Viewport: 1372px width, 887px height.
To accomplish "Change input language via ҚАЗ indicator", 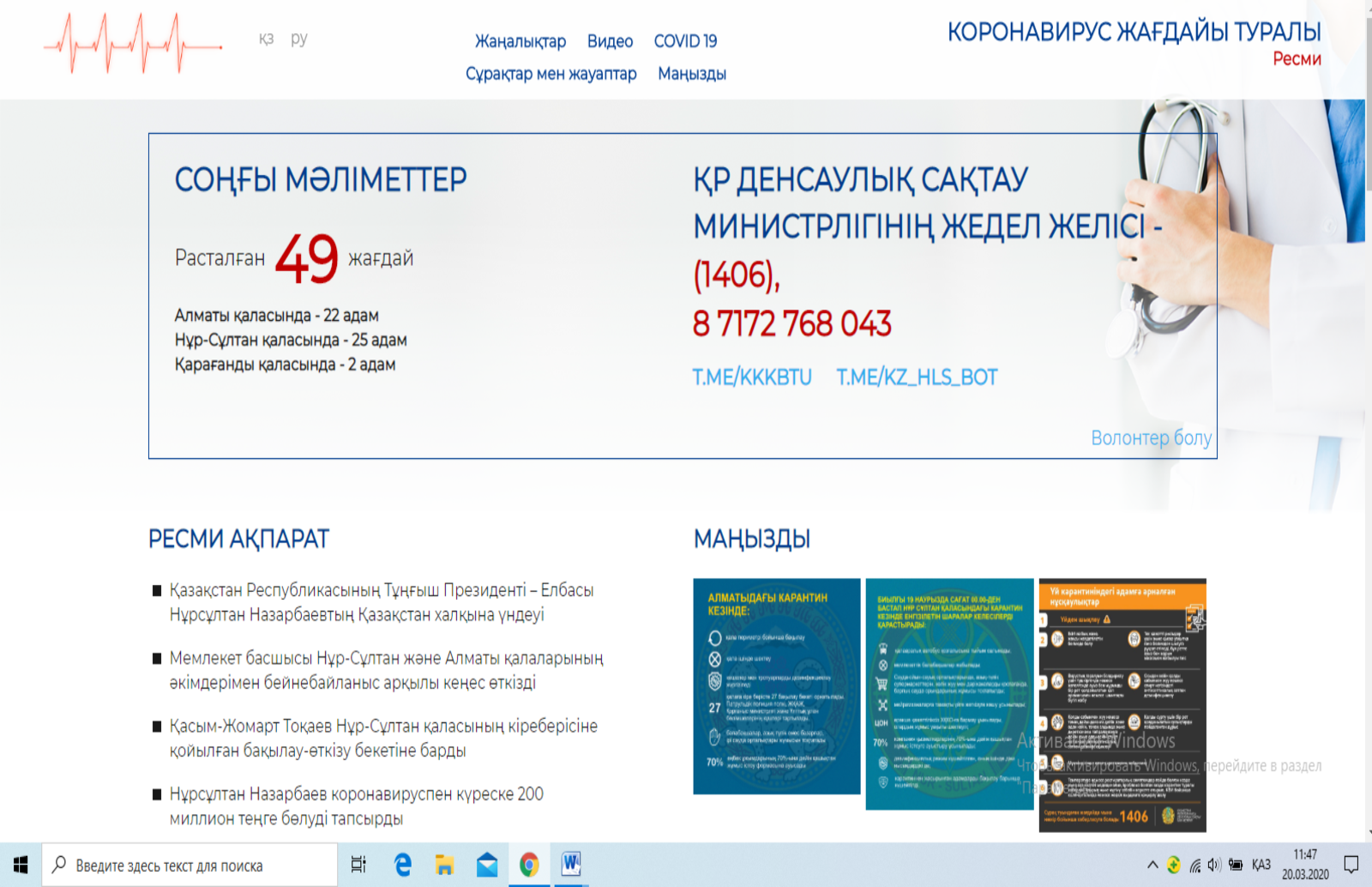I will pos(1261,865).
